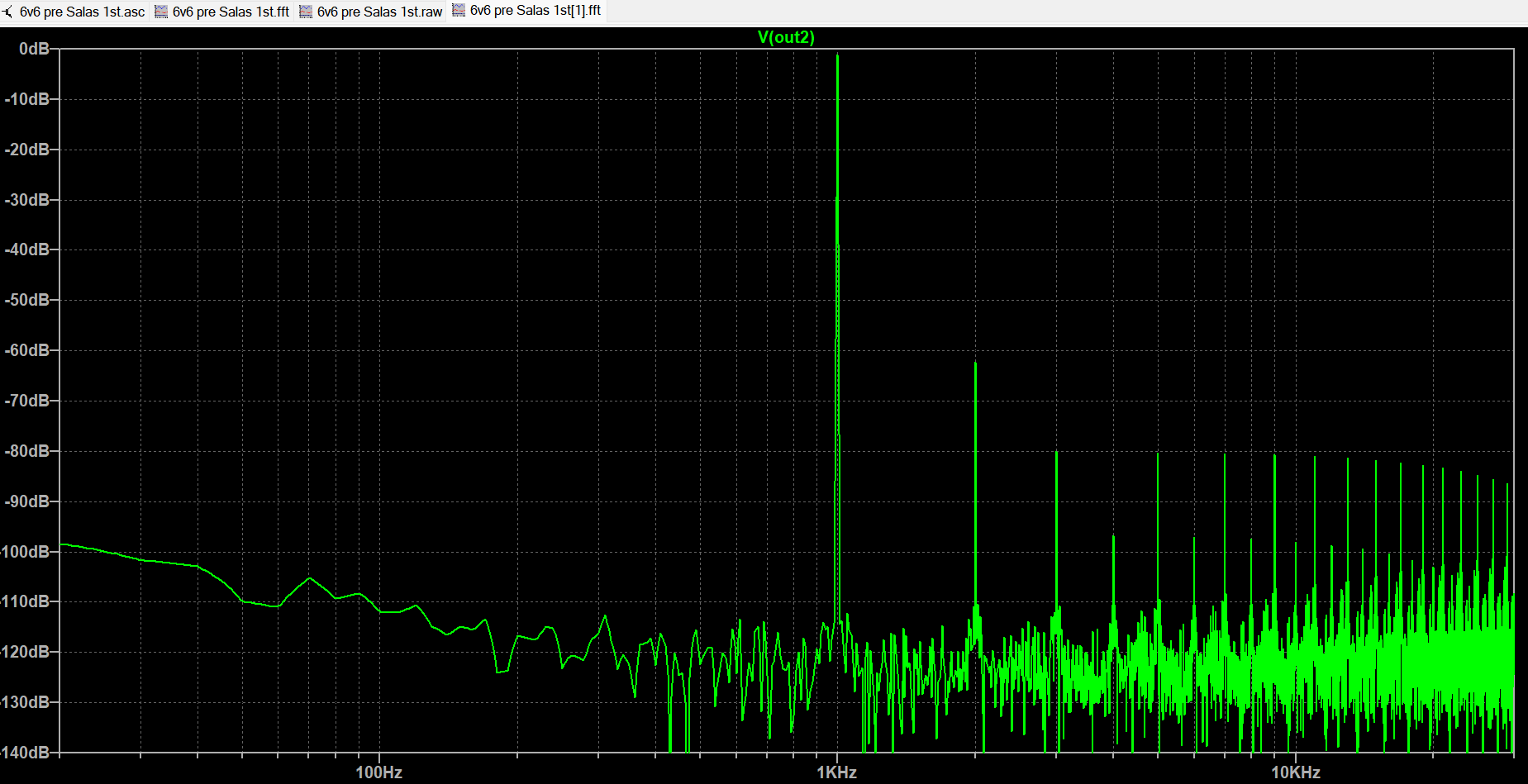
Task: Click the -40dB axis label
Action: point(27,249)
